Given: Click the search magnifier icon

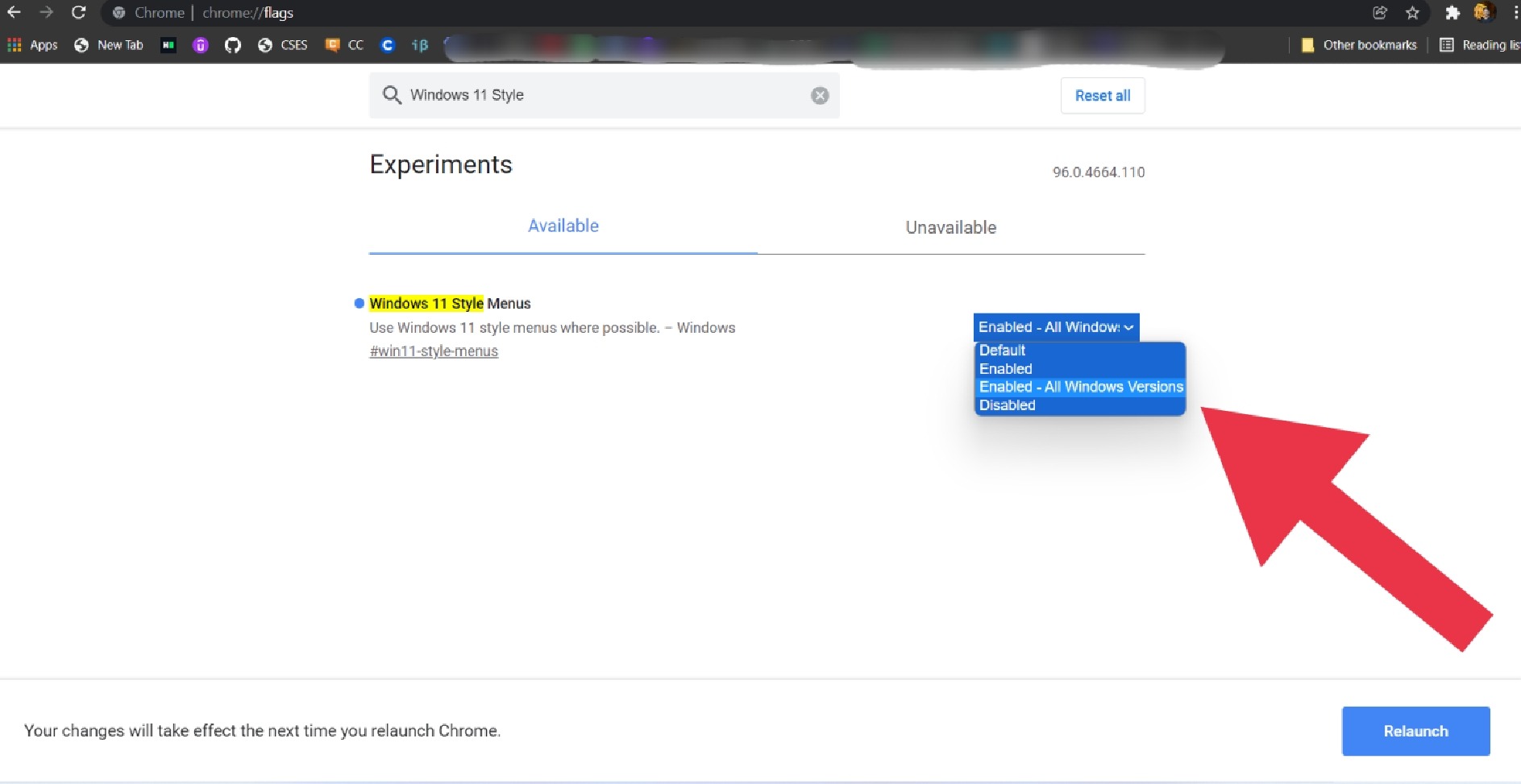Looking at the screenshot, I should tap(392, 95).
